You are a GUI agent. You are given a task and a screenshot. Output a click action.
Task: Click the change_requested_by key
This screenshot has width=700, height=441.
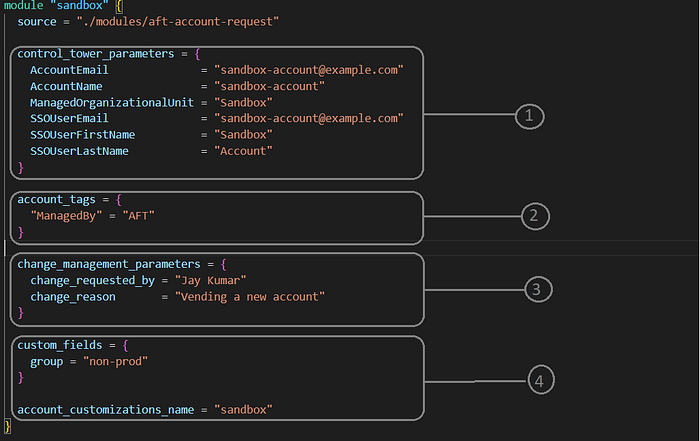(92, 281)
